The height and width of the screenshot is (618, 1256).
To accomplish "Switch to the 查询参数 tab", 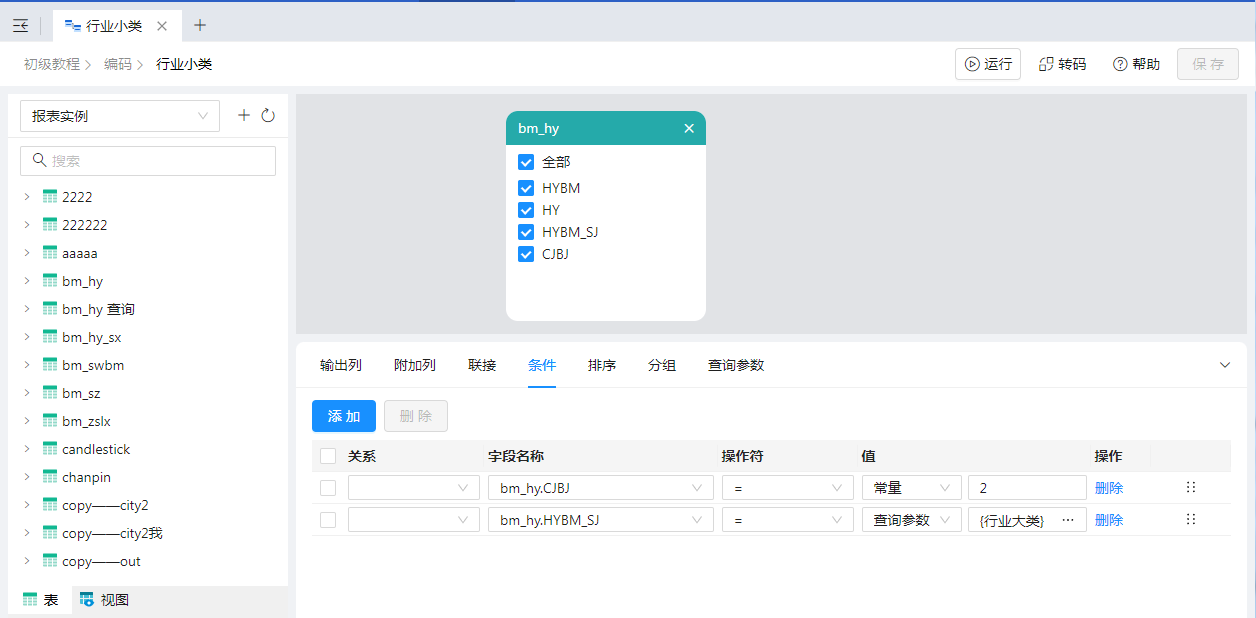I will point(735,366).
